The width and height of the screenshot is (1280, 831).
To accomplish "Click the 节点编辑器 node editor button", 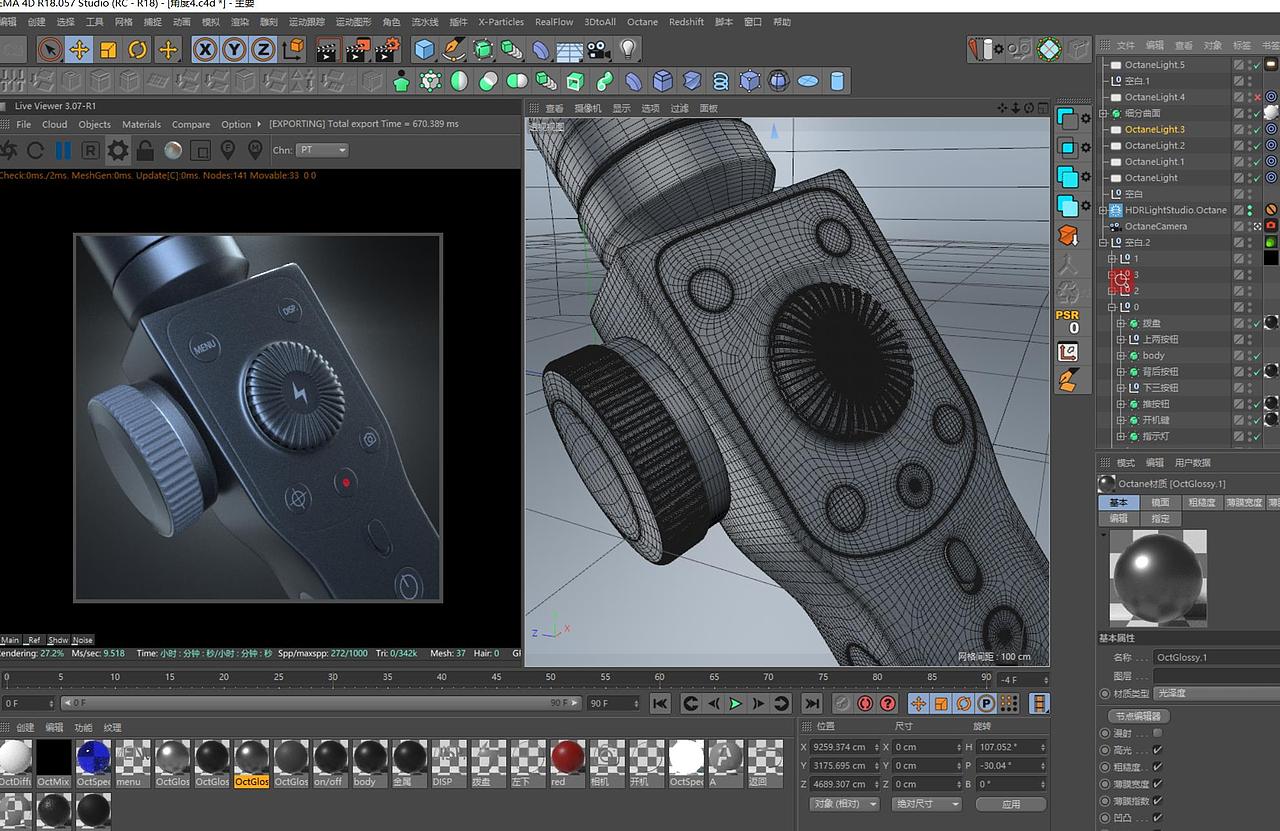I will 1137,716.
